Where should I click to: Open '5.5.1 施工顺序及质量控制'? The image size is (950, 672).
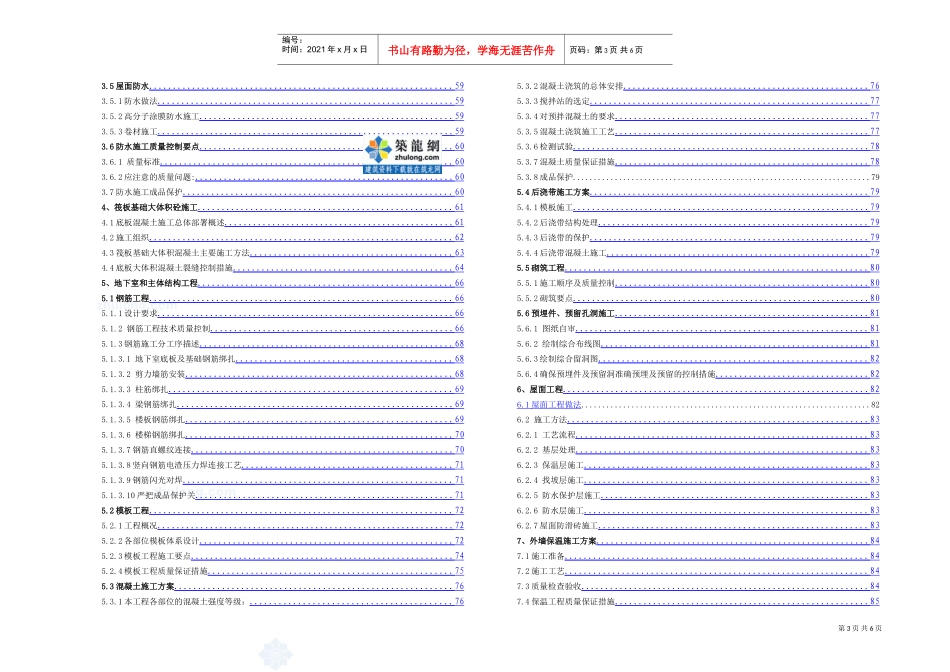click(x=698, y=283)
